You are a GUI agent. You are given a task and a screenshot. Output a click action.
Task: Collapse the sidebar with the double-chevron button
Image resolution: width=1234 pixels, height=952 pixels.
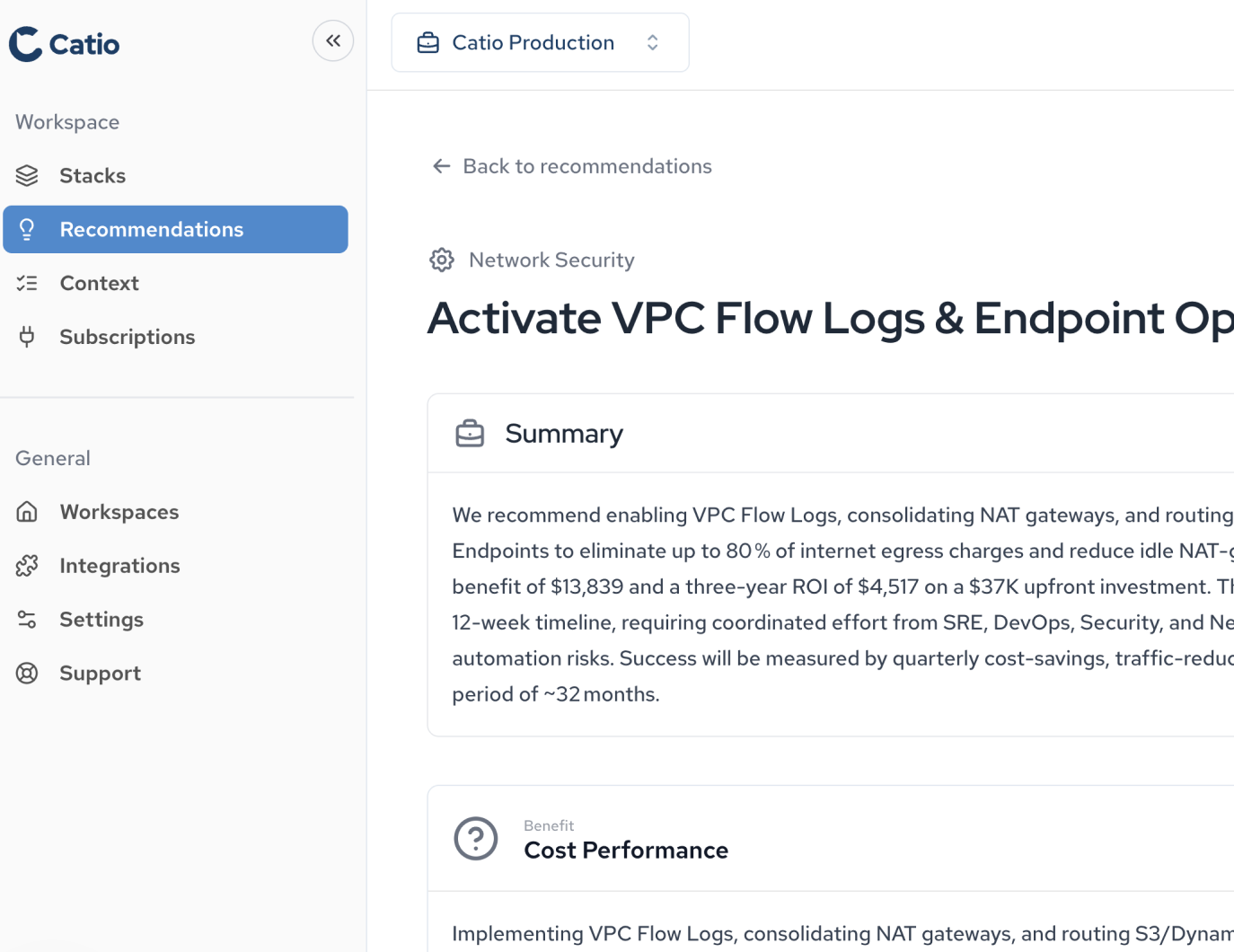click(333, 40)
